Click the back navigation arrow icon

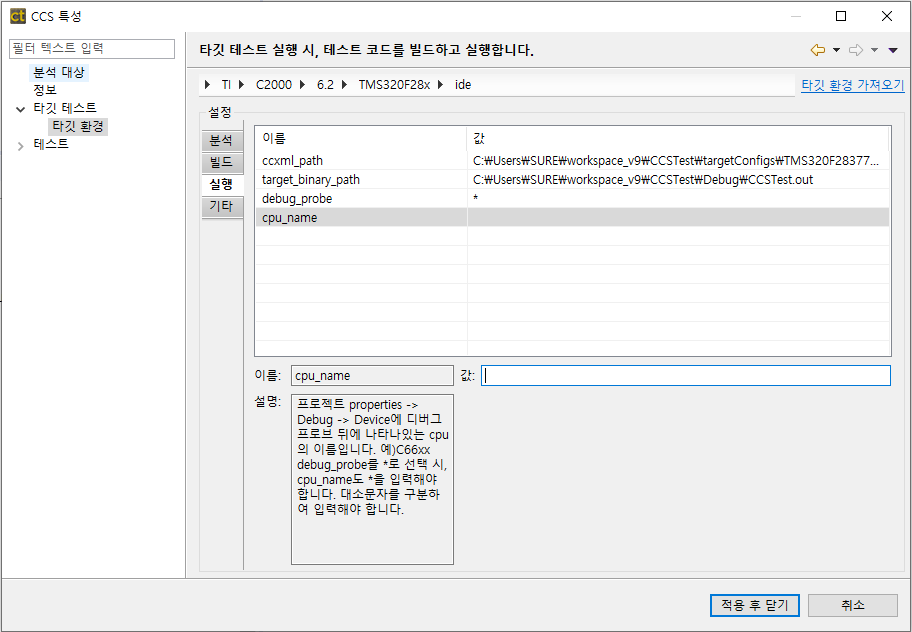pos(818,50)
